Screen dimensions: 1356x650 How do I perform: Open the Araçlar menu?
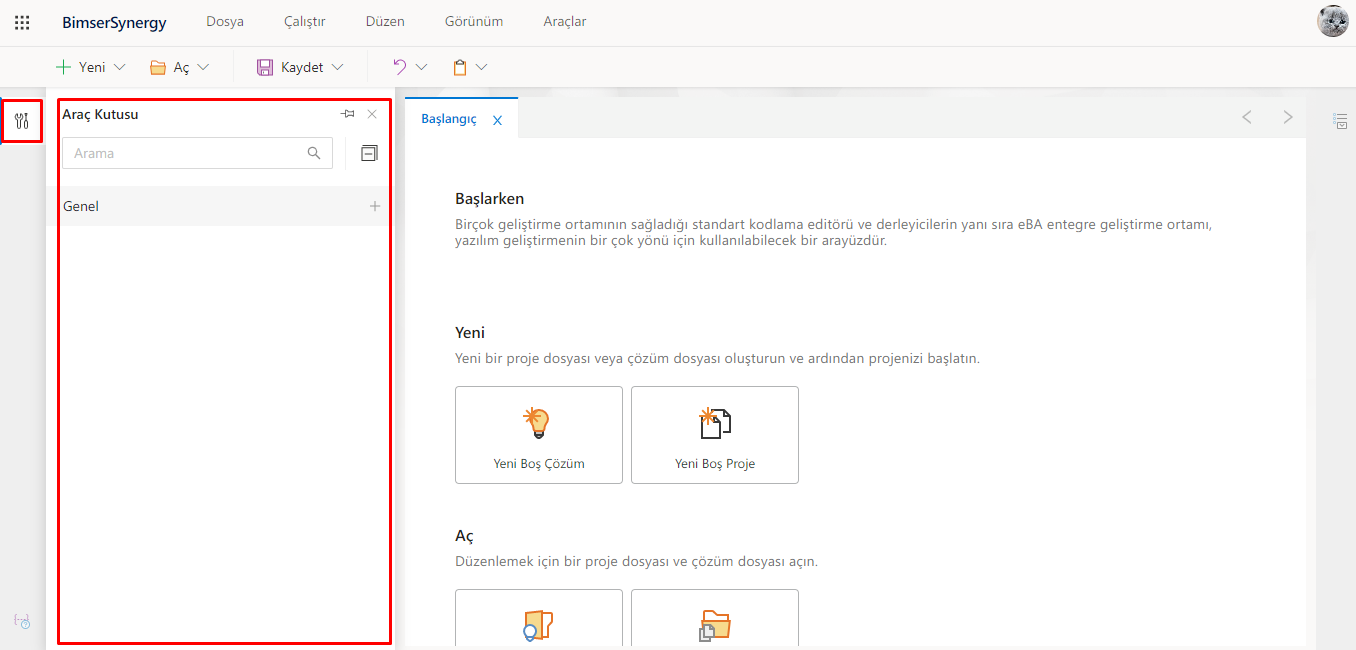564,22
